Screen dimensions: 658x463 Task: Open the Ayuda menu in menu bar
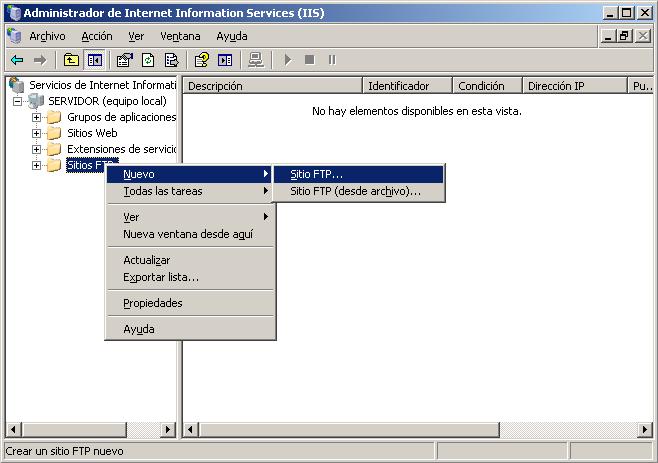click(232, 37)
